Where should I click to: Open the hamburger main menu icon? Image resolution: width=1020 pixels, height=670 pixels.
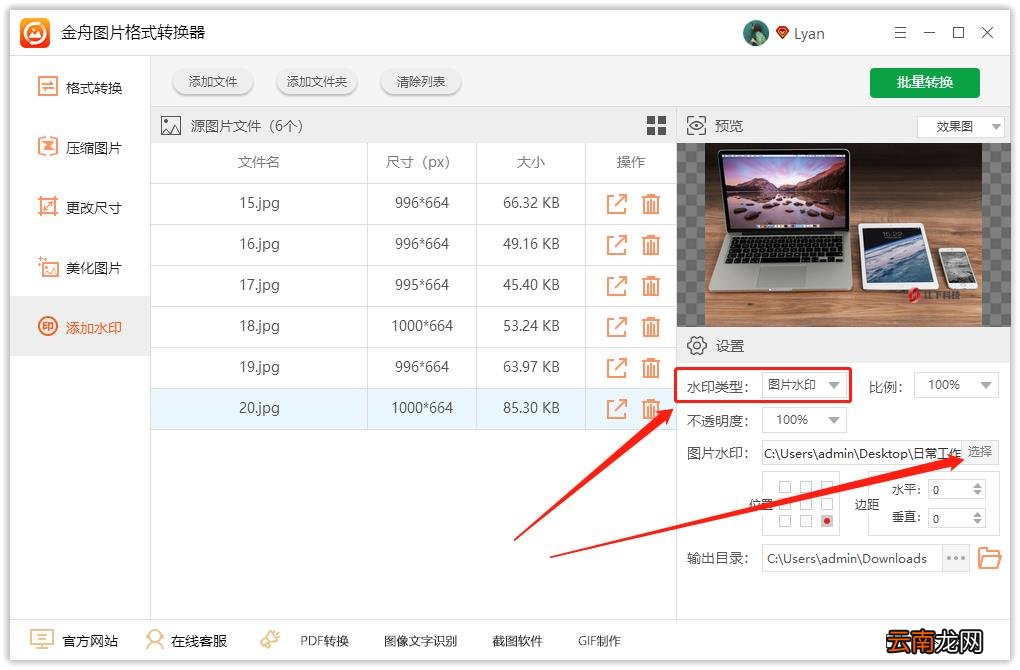(x=900, y=33)
